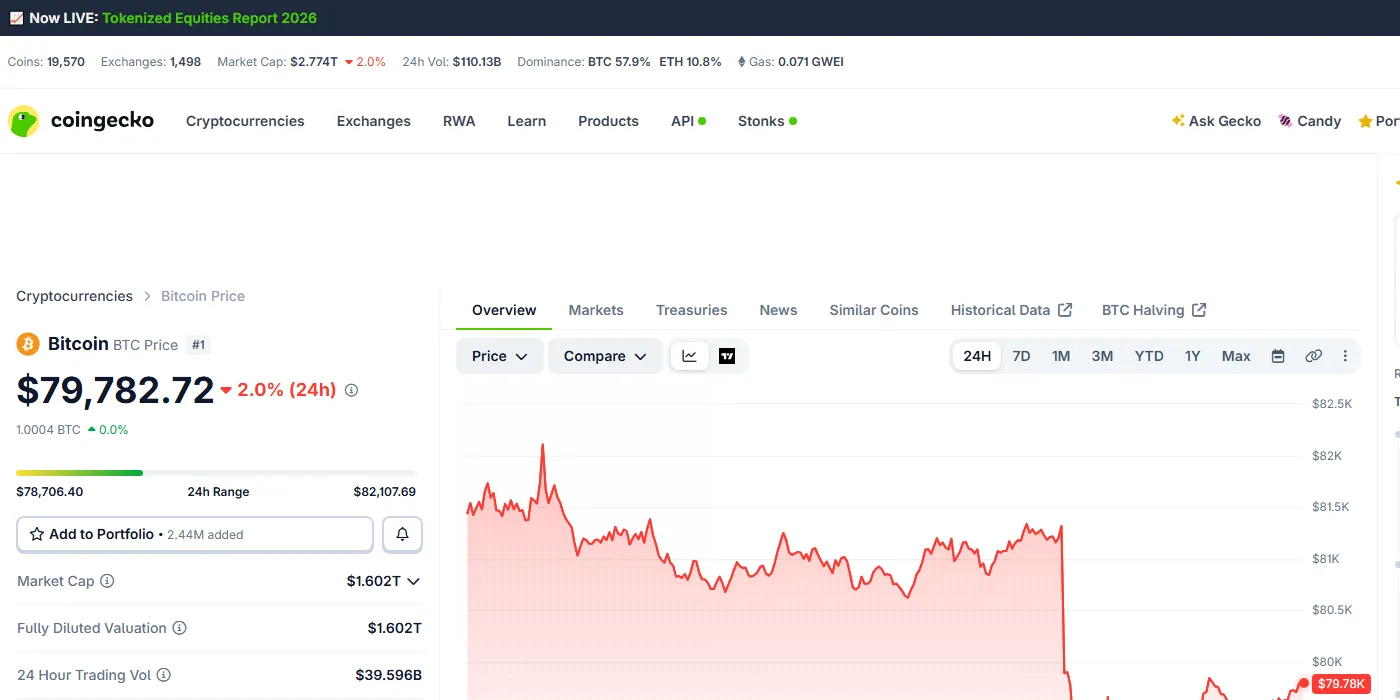Viewport: 1400px width, 700px height.
Task: Click the price alert bell icon
Action: (402, 534)
